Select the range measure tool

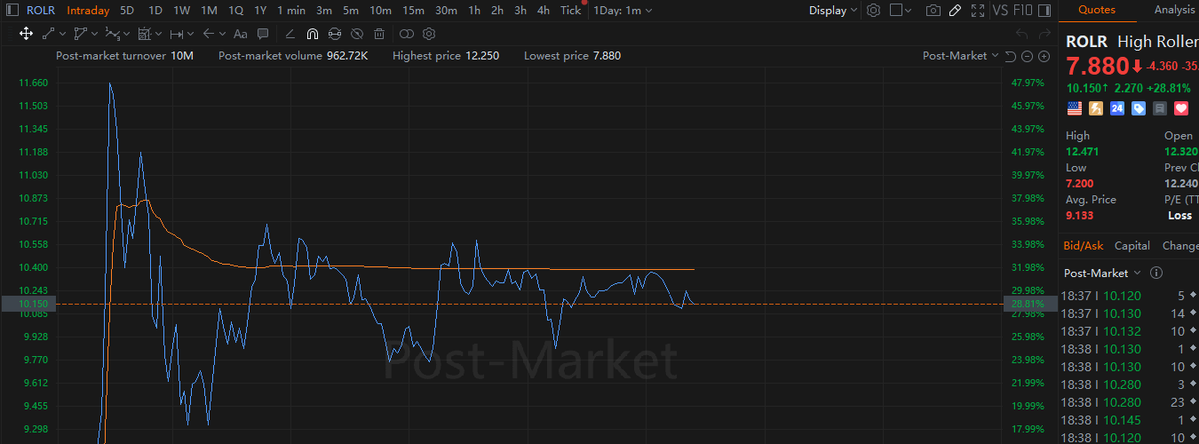(x=176, y=34)
